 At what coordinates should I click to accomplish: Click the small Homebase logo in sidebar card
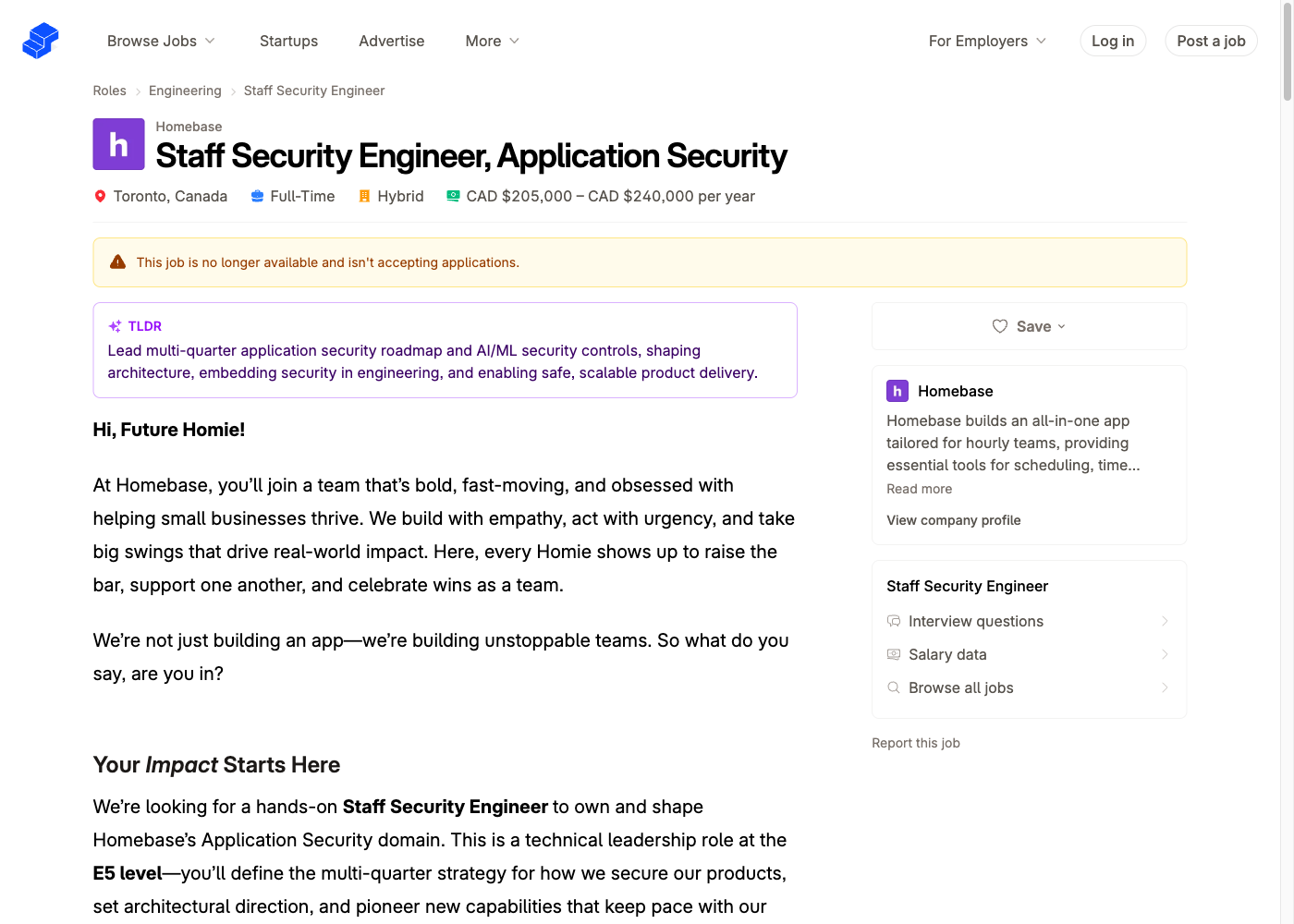pos(897,391)
